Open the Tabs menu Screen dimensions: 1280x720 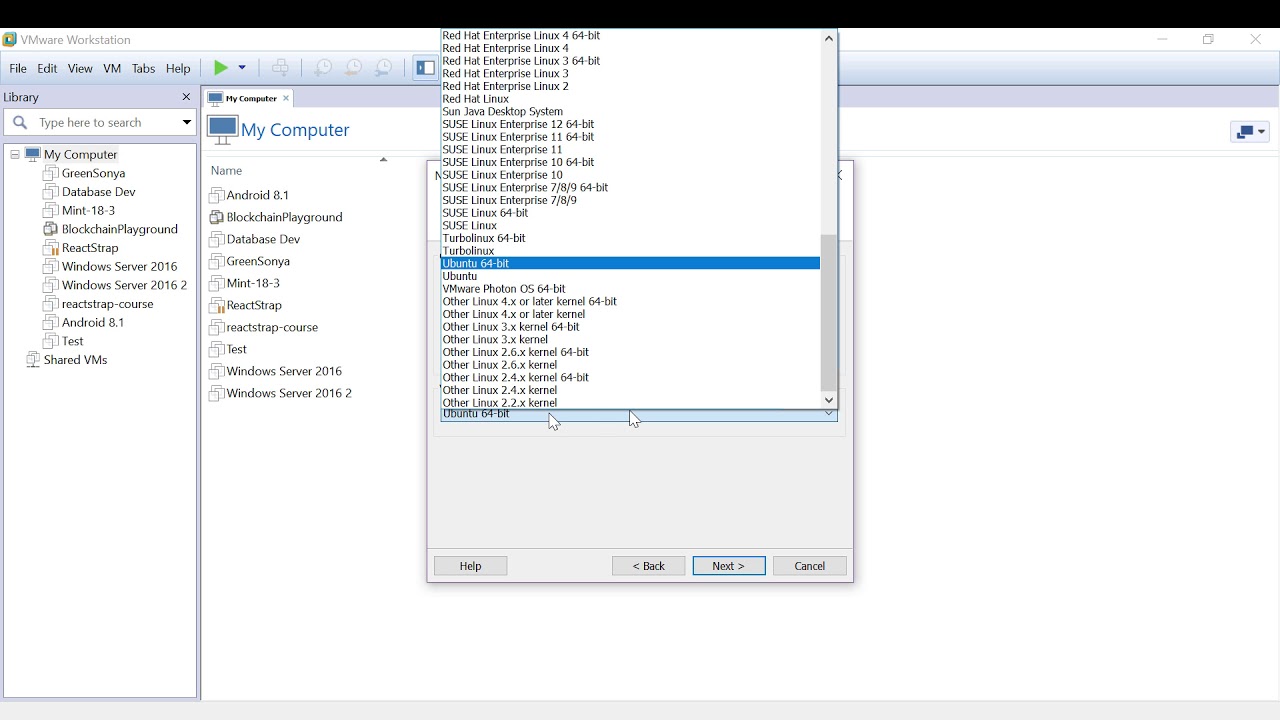[x=144, y=69]
